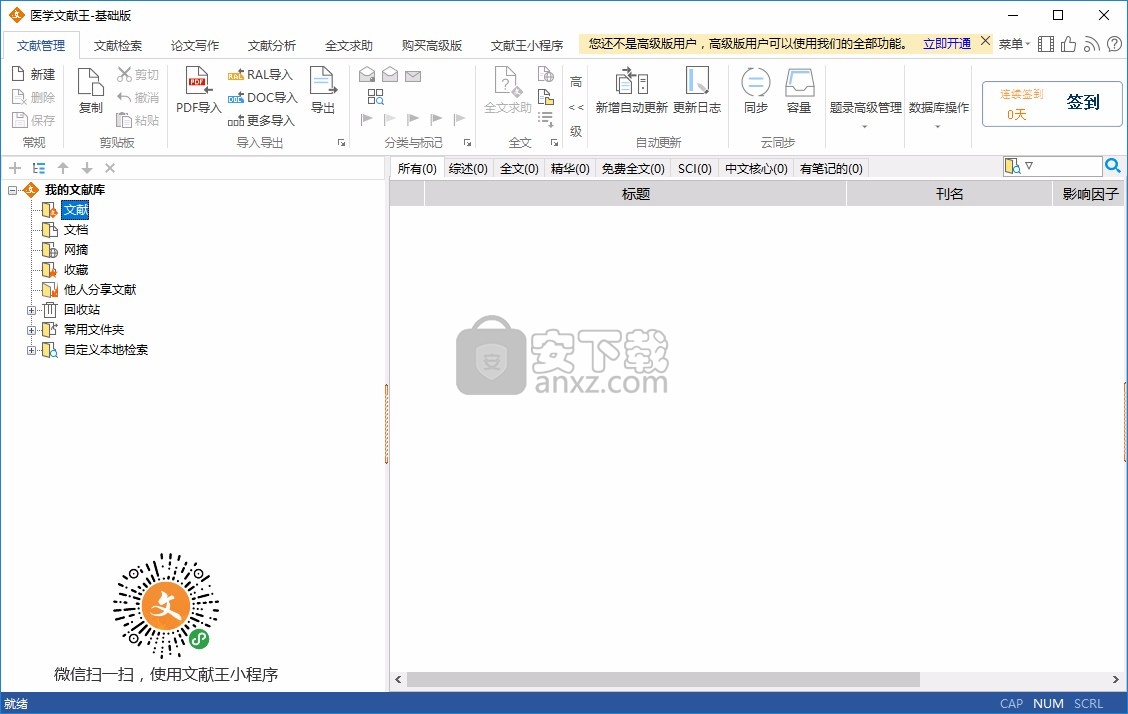
Task: Expand the 回收站 tree node
Action: (x=31, y=311)
